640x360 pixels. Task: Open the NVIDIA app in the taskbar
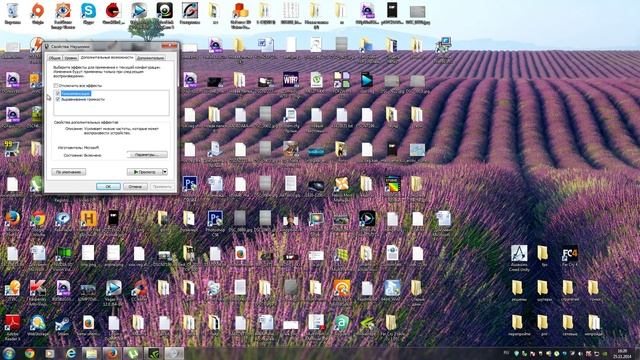pyautogui.click(x=154, y=353)
